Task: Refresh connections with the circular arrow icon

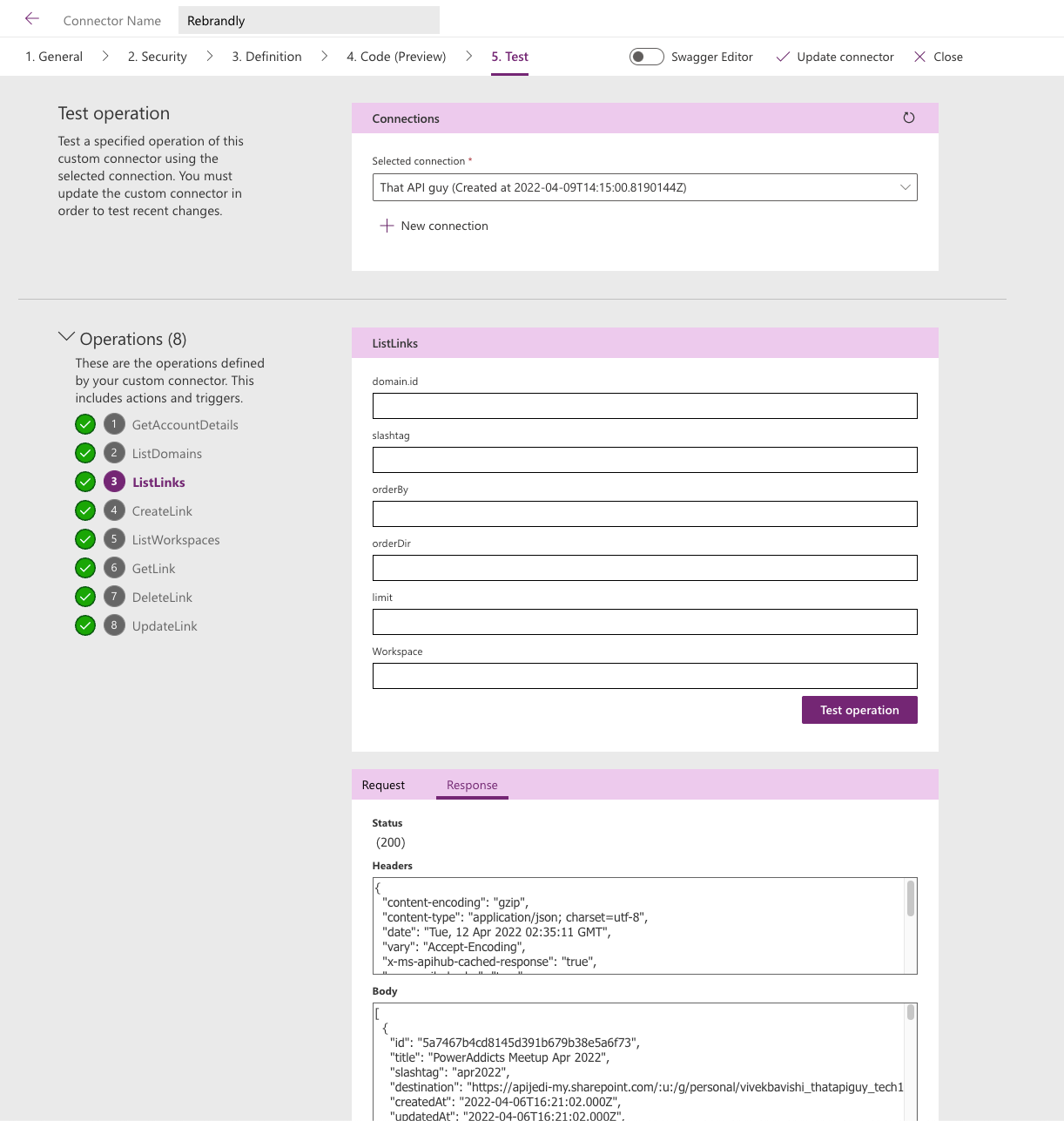Action: click(908, 118)
